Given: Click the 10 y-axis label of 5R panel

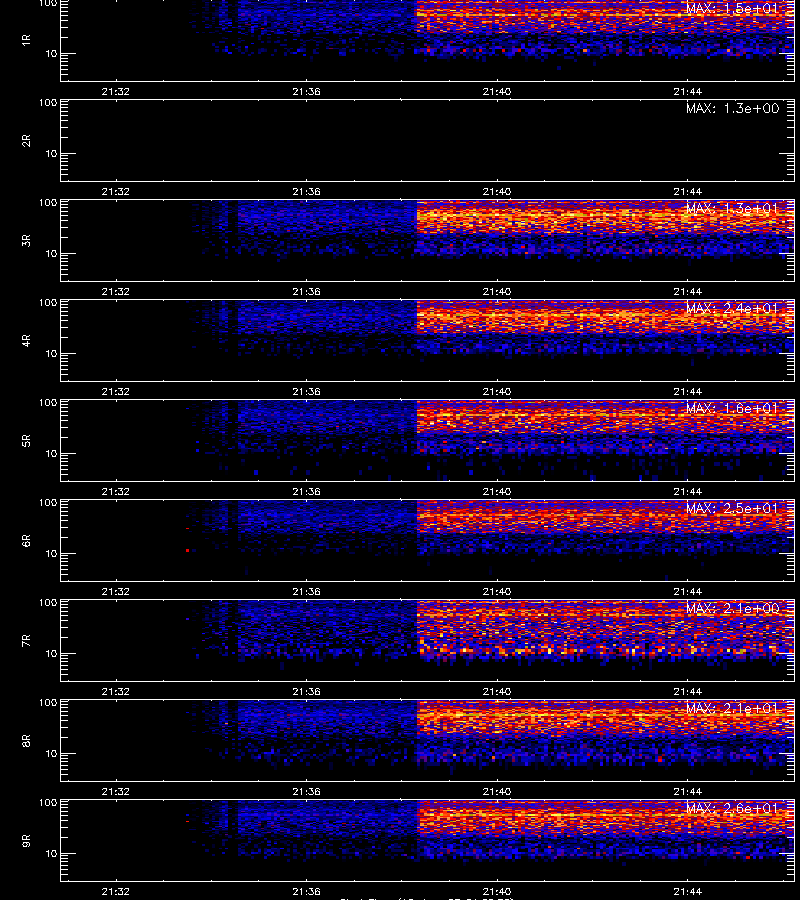Looking at the screenshot, I should point(51,453).
